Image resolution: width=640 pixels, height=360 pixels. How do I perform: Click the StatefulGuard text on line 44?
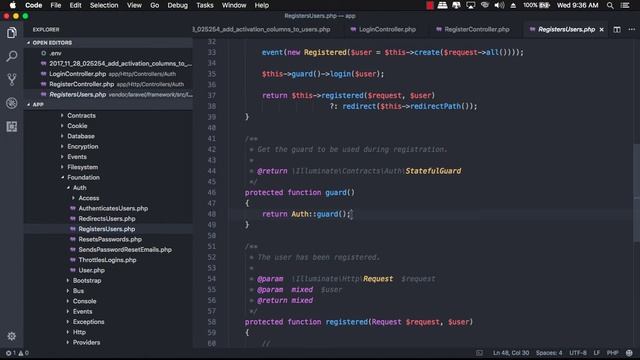[x=433, y=171]
